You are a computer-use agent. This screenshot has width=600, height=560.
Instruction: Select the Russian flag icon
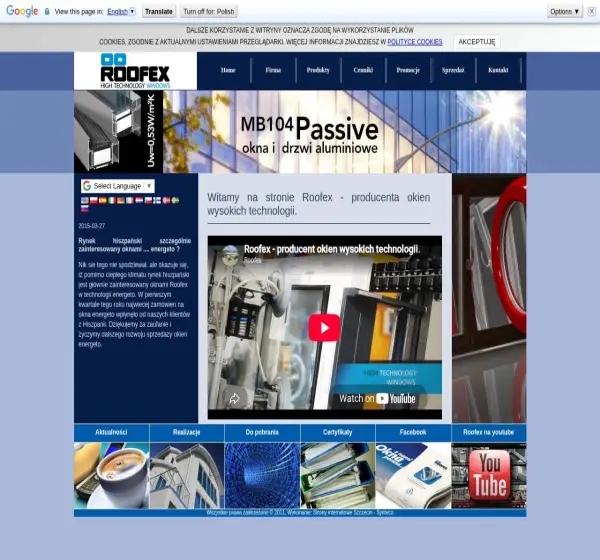click(x=85, y=209)
